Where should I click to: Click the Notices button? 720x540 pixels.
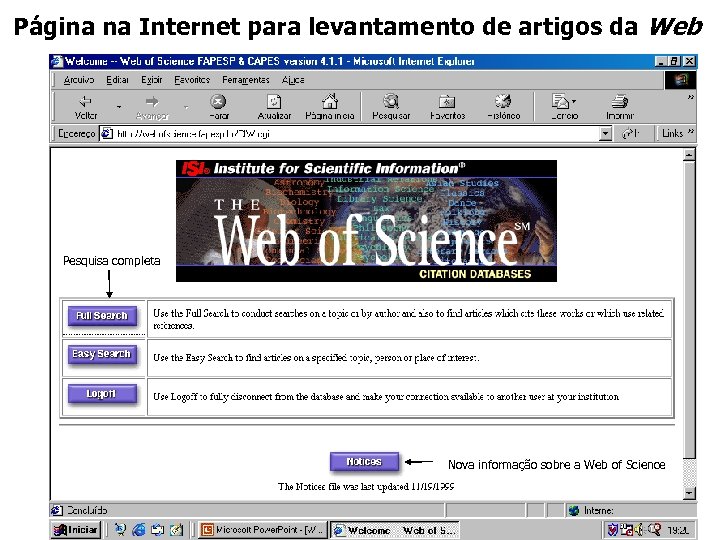pyautogui.click(x=364, y=461)
